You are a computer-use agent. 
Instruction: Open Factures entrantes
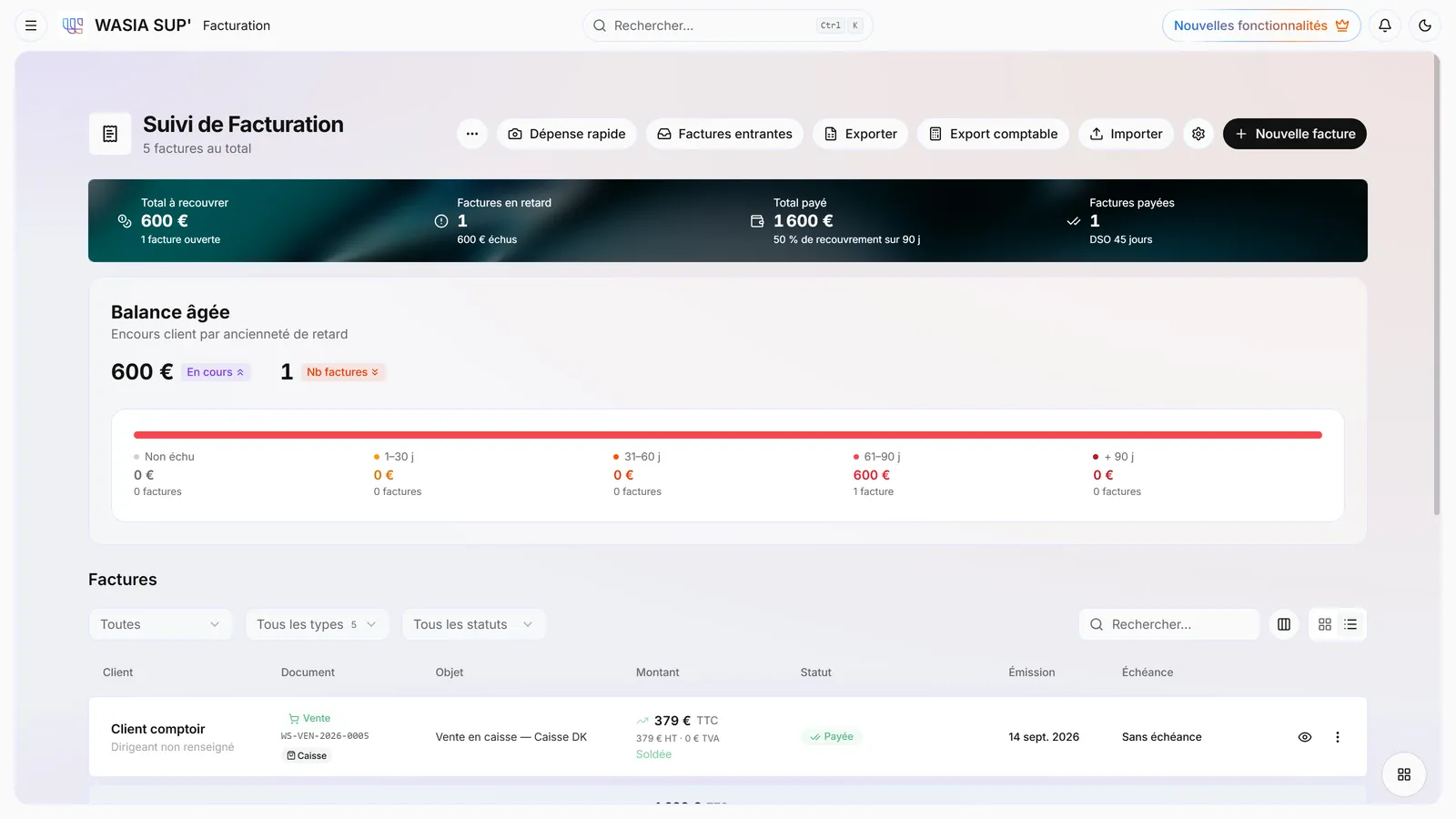725,134
